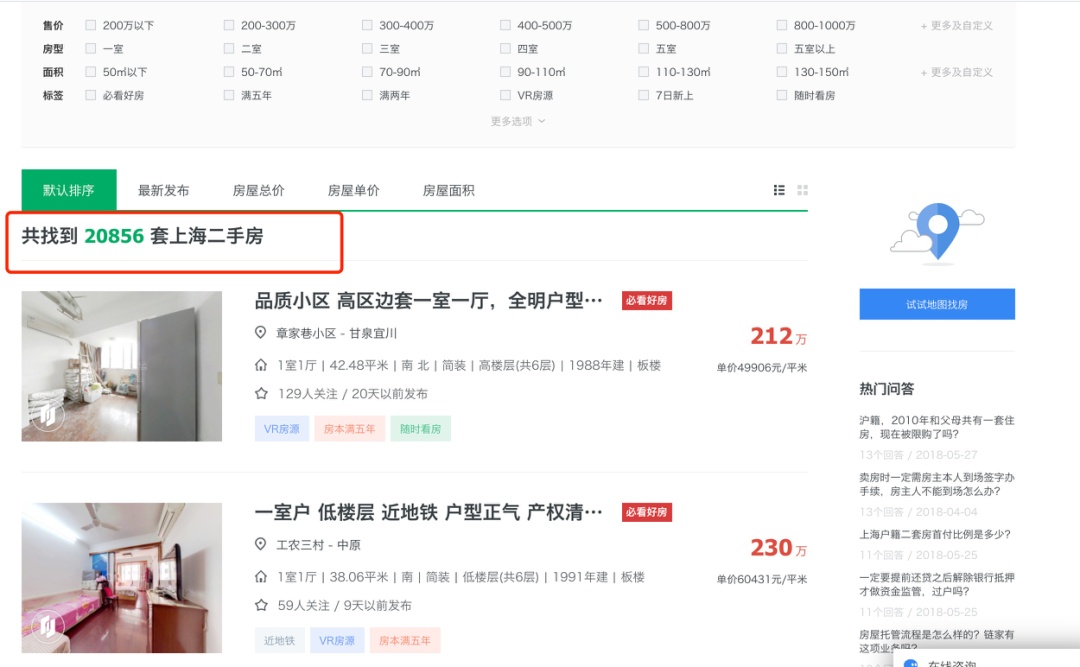
Task: Click star follow icon on second listing
Action: (x=261, y=606)
